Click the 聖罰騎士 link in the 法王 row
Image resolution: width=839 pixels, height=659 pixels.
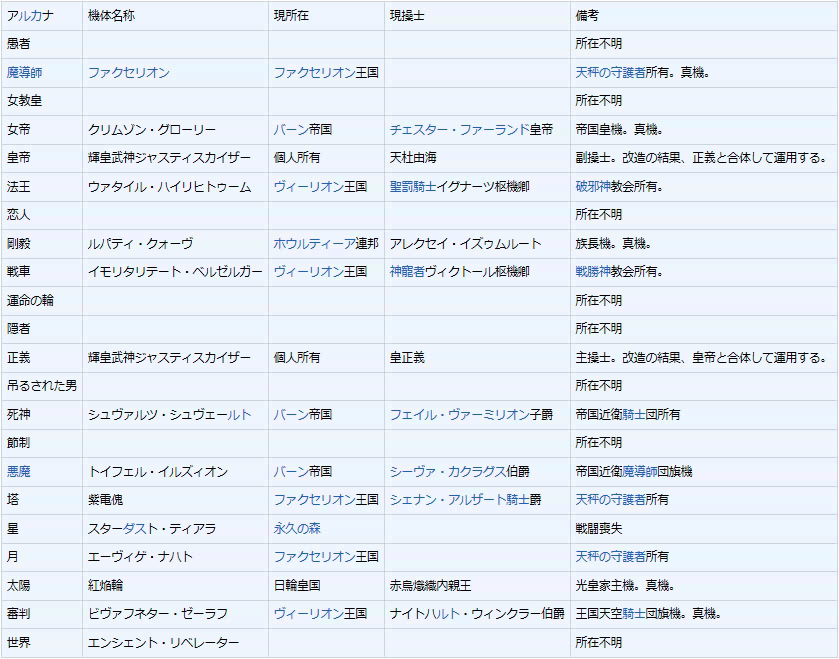click(x=408, y=187)
